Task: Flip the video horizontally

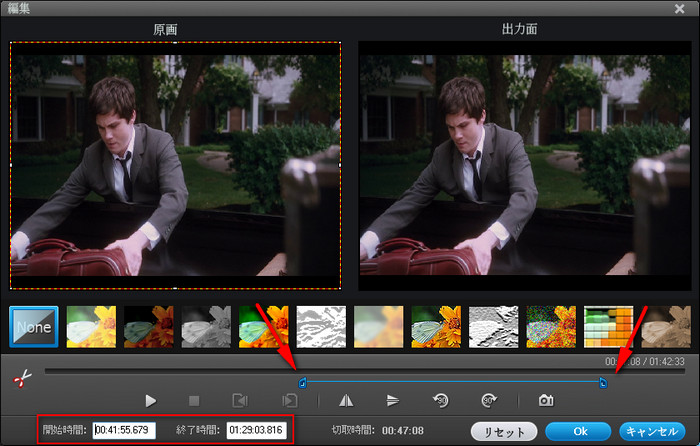Action: tap(346, 400)
